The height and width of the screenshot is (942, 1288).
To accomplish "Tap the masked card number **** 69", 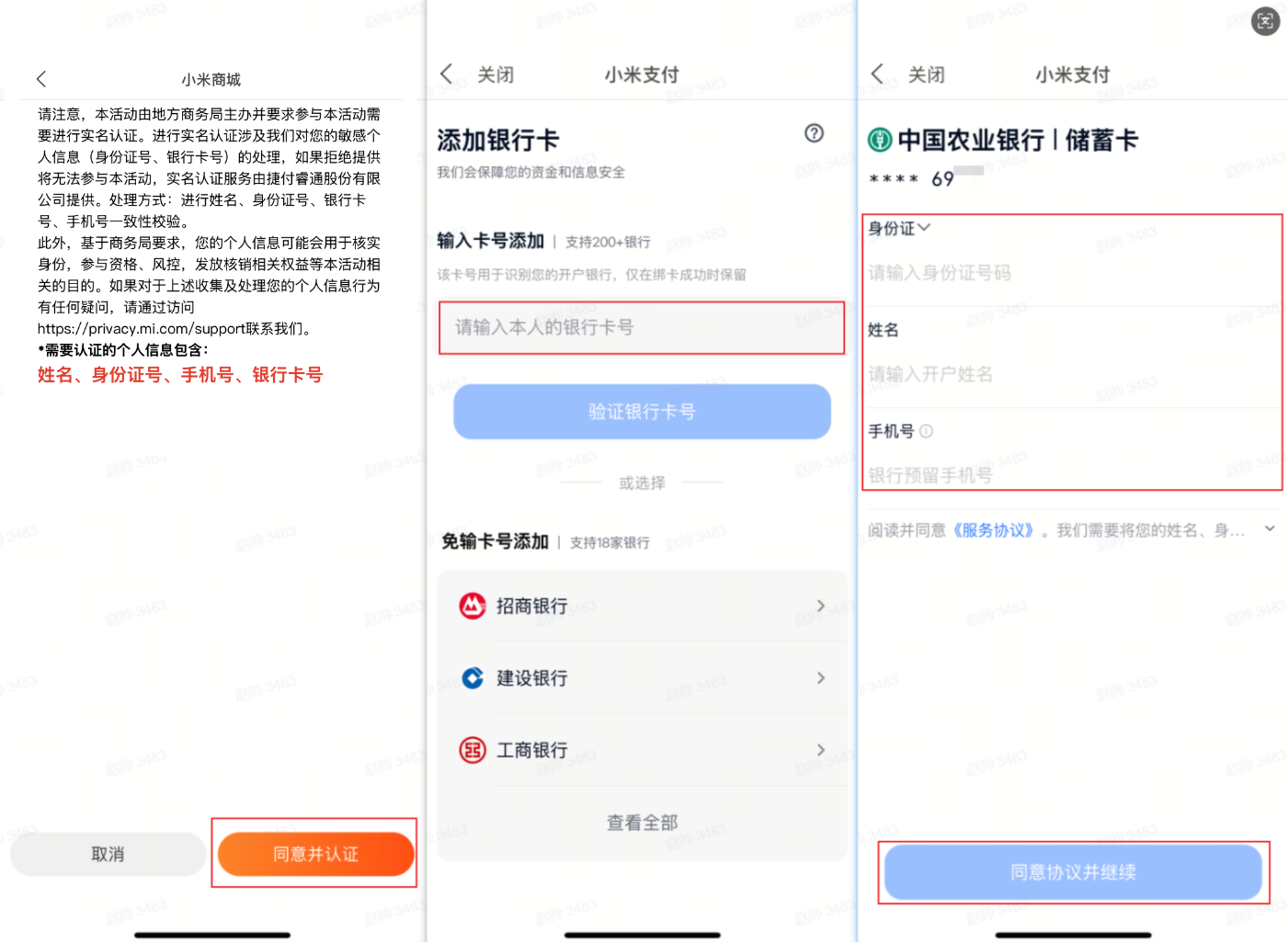I will 912,179.
